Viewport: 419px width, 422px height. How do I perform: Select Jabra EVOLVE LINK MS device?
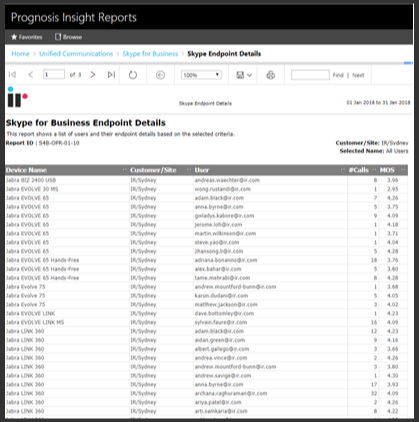coord(35,322)
